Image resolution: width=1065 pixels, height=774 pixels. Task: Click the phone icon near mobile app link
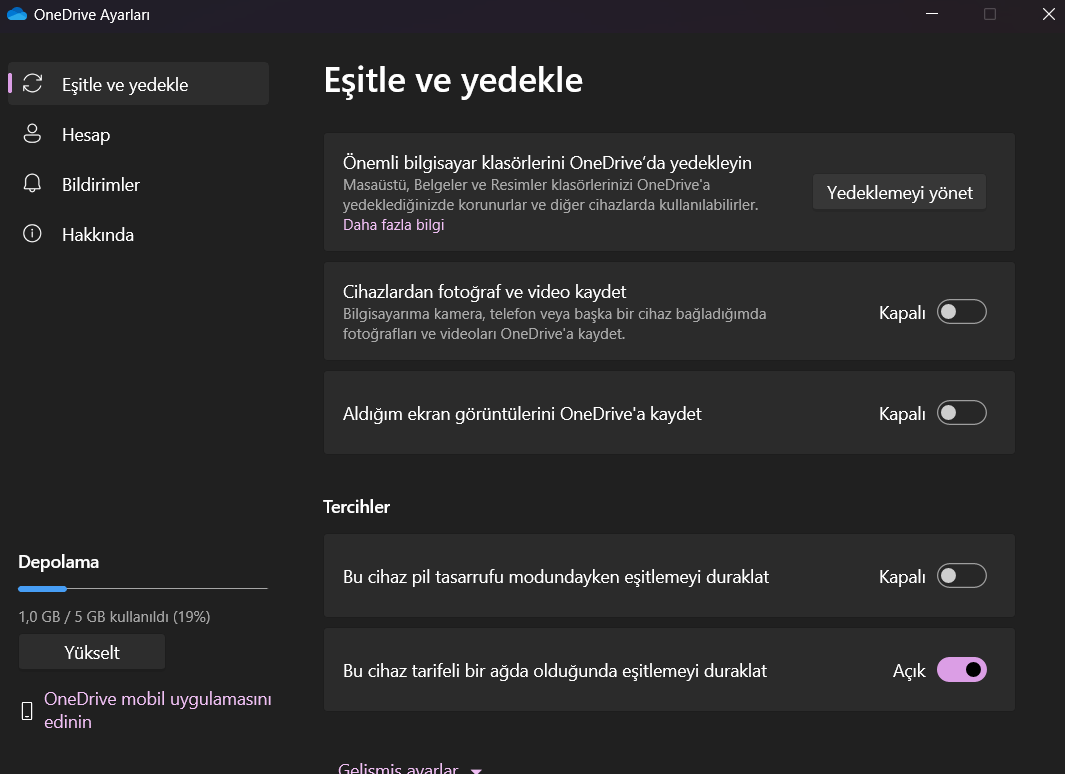27,711
